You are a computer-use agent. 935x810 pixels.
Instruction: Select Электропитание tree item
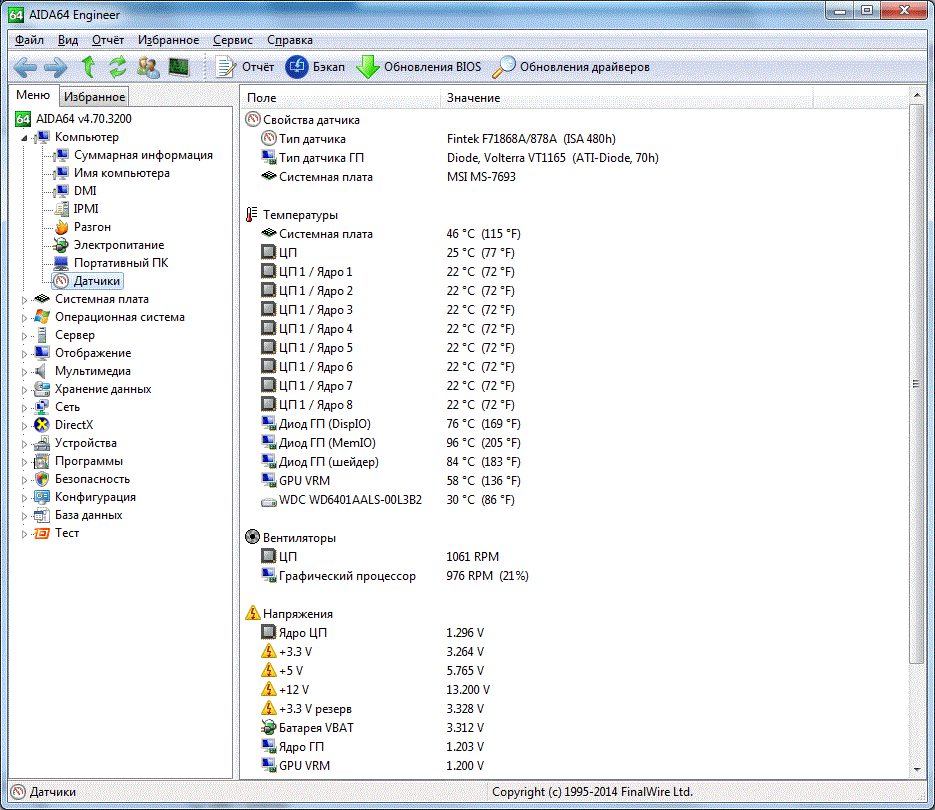(x=119, y=245)
